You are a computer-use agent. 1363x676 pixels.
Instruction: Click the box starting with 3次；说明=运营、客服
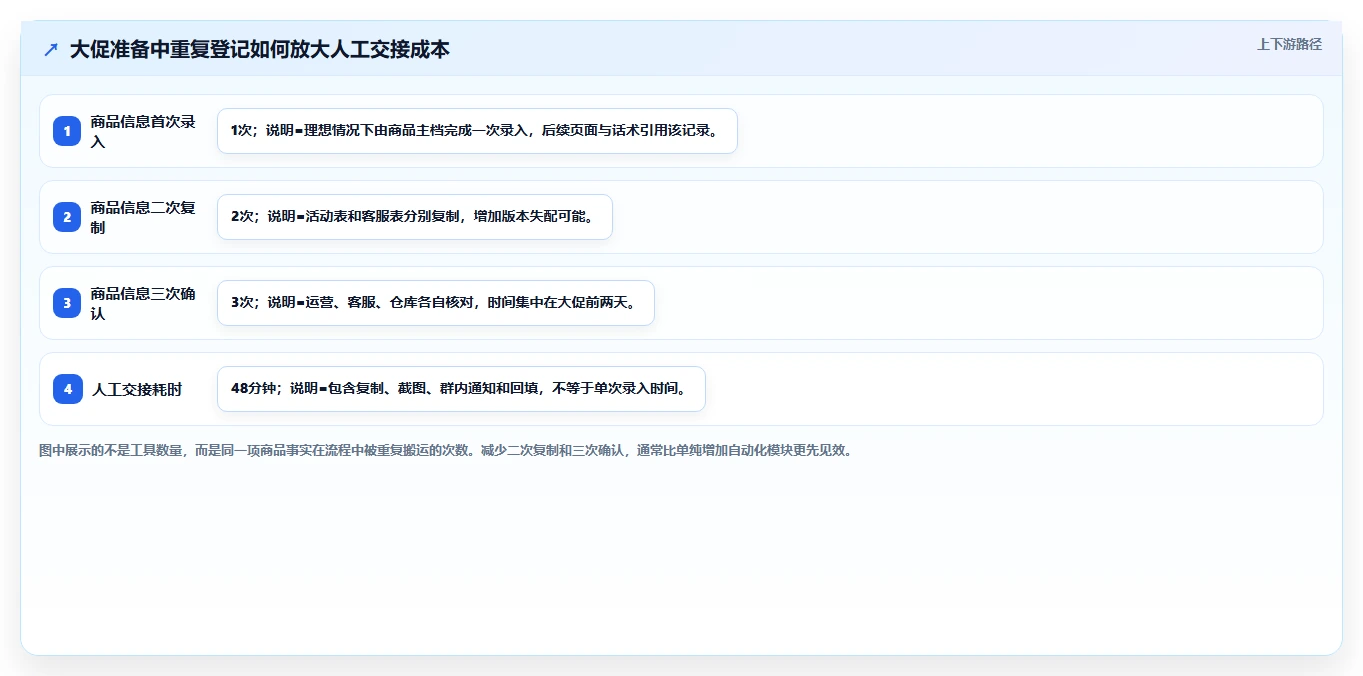436,303
